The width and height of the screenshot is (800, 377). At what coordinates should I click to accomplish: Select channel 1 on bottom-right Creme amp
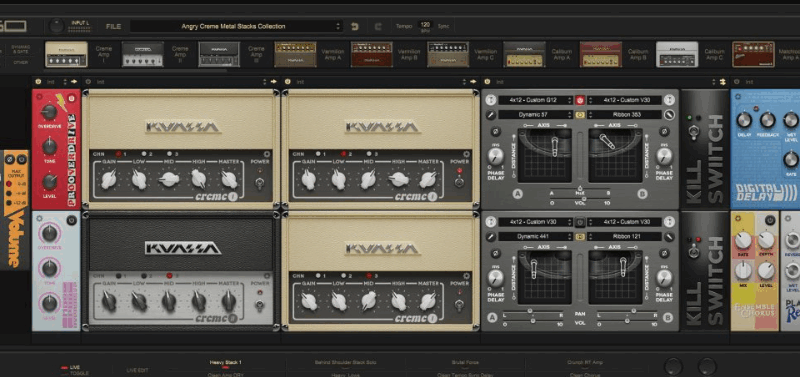(318, 275)
